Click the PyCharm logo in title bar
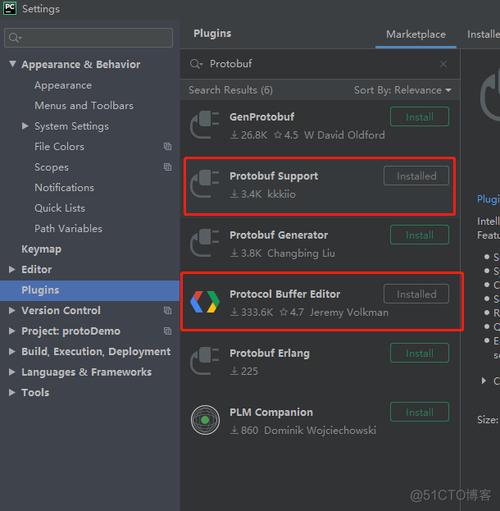 click(x=10, y=8)
